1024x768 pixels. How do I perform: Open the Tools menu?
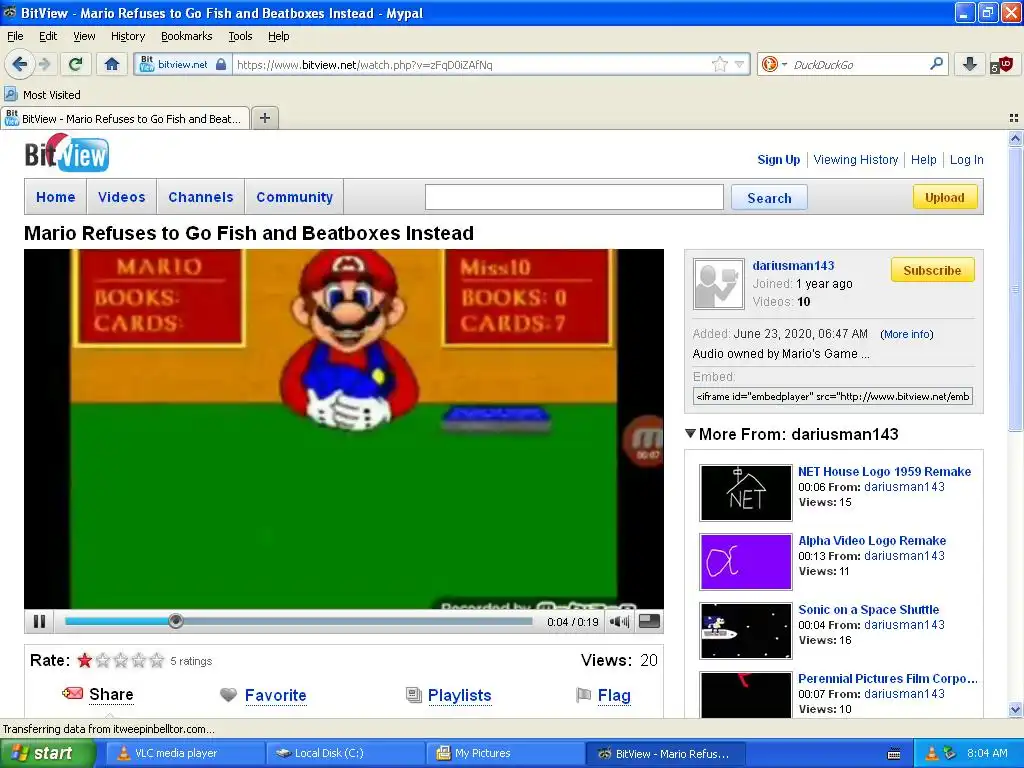click(x=240, y=36)
